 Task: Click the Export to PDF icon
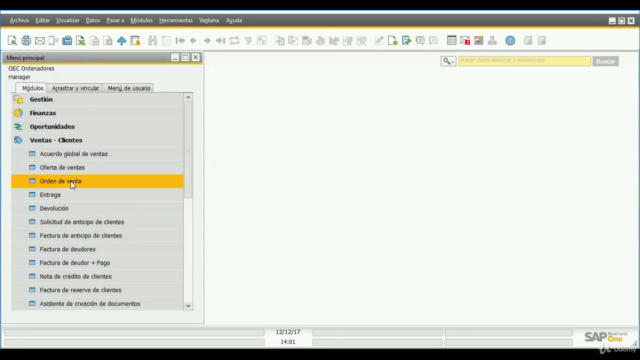108,40
